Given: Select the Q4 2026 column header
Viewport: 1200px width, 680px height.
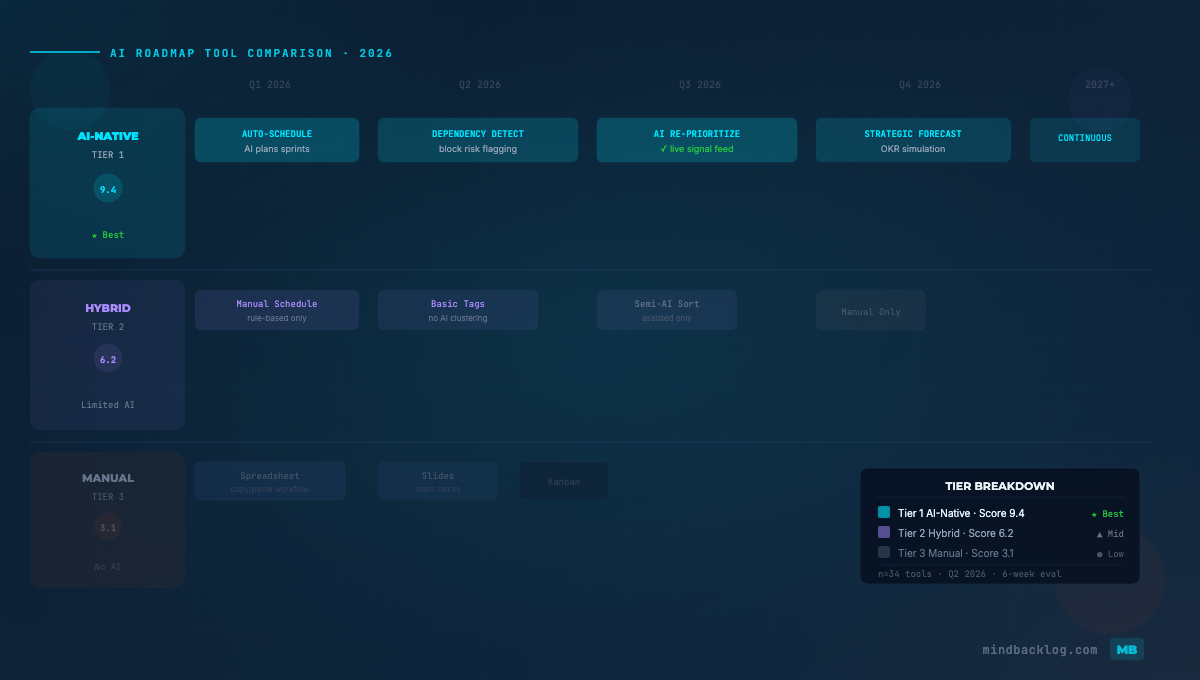Looking at the screenshot, I should pyautogui.click(x=920, y=85).
